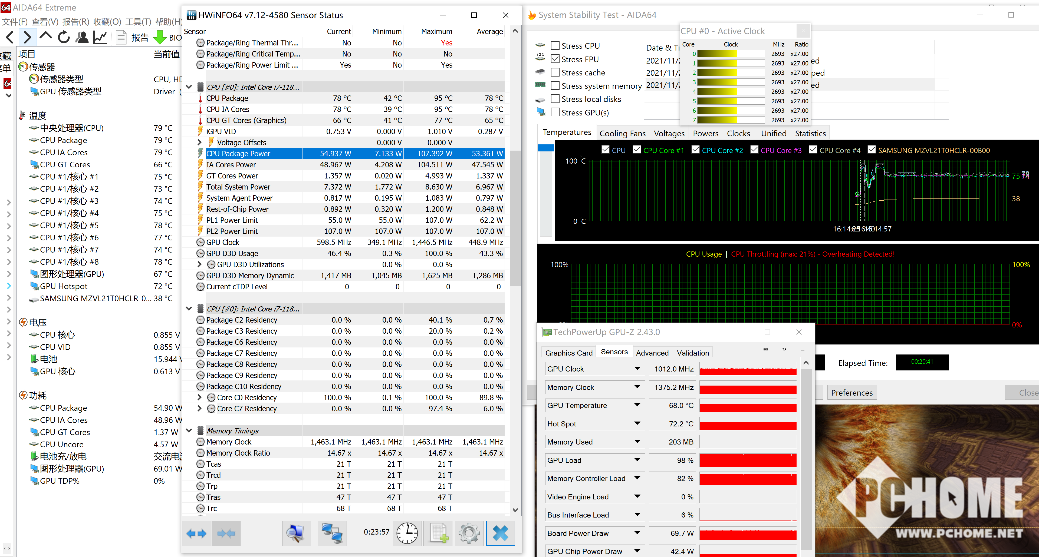
Task: Open the GPU Clock sensor dropdown
Action: tap(637, 369)
